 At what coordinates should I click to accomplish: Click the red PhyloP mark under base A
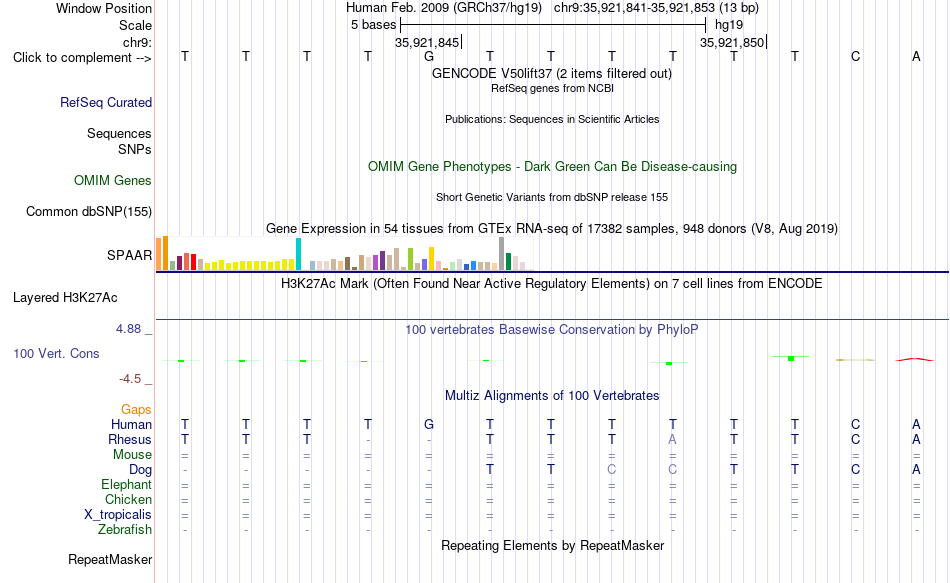pos(915,359)
